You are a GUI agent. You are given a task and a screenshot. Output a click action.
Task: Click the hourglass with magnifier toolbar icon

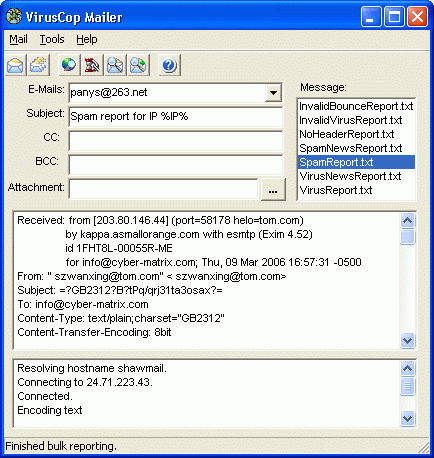tap(92, 65)
